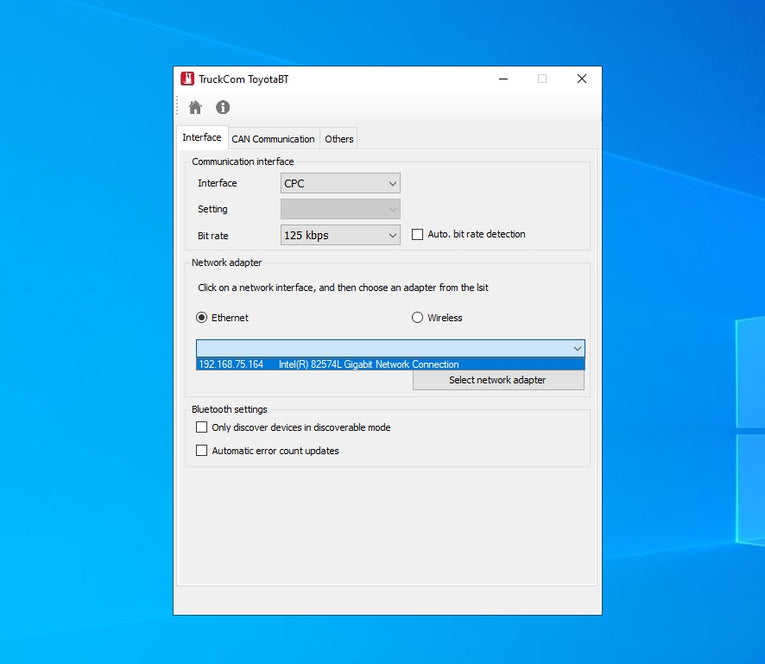Expand the Interface dropdown showing CPC

340,183
